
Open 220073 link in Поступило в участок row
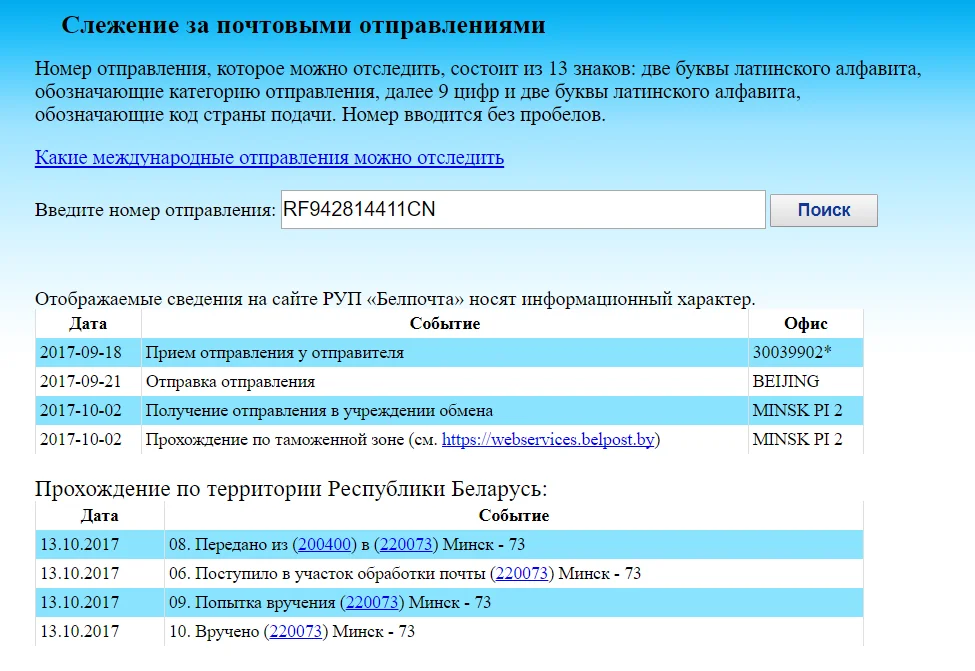521,573
